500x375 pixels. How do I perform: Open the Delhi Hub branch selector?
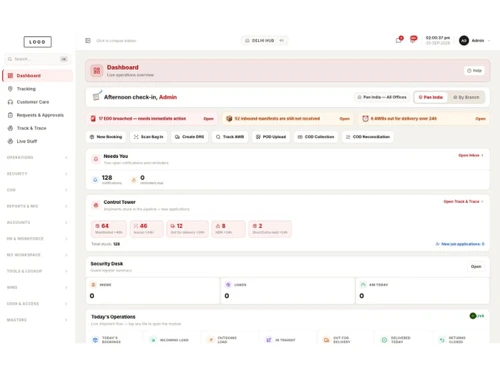(265, 41)
